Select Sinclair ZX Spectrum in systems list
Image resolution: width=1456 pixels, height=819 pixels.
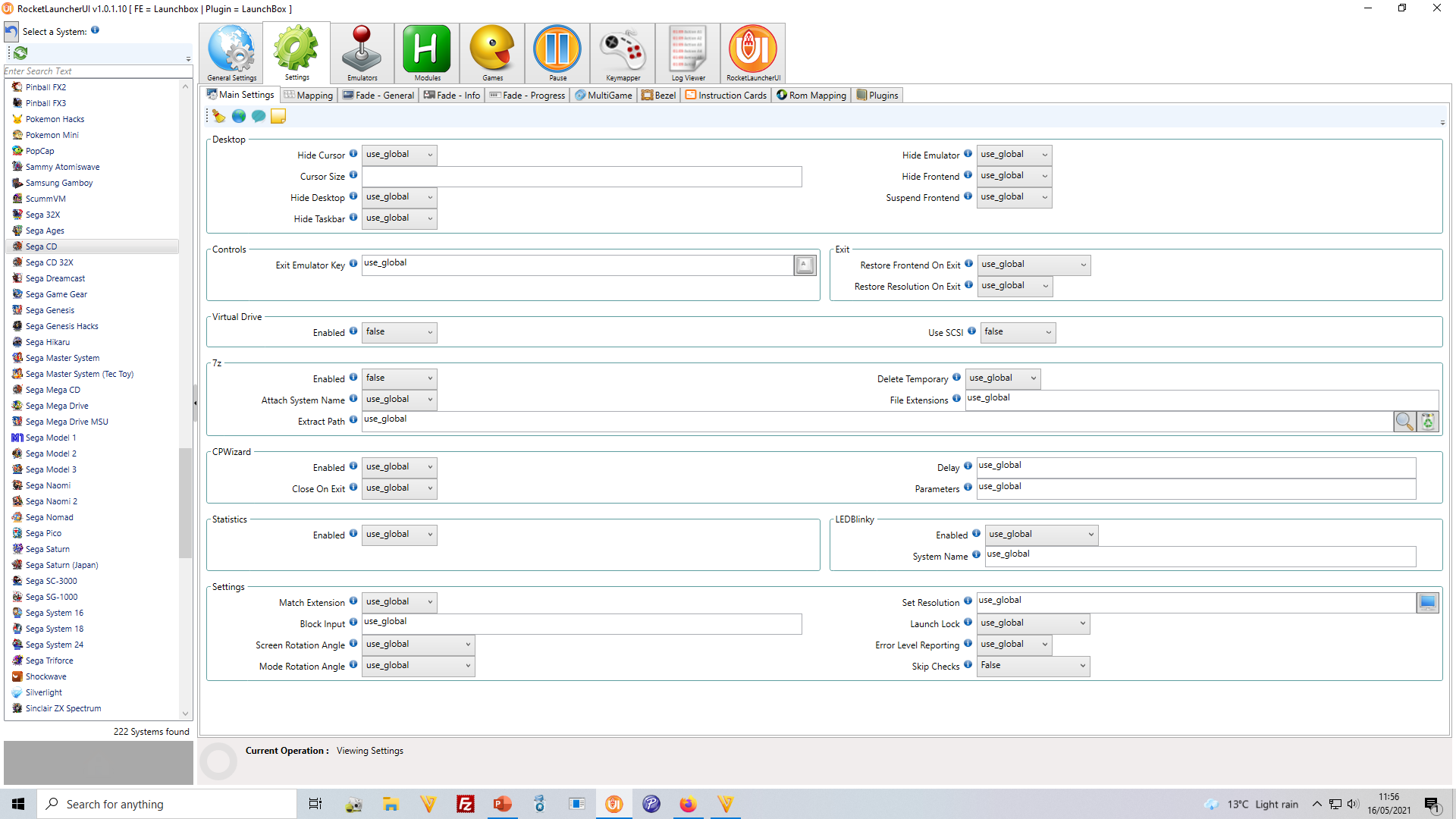[63, 708]
